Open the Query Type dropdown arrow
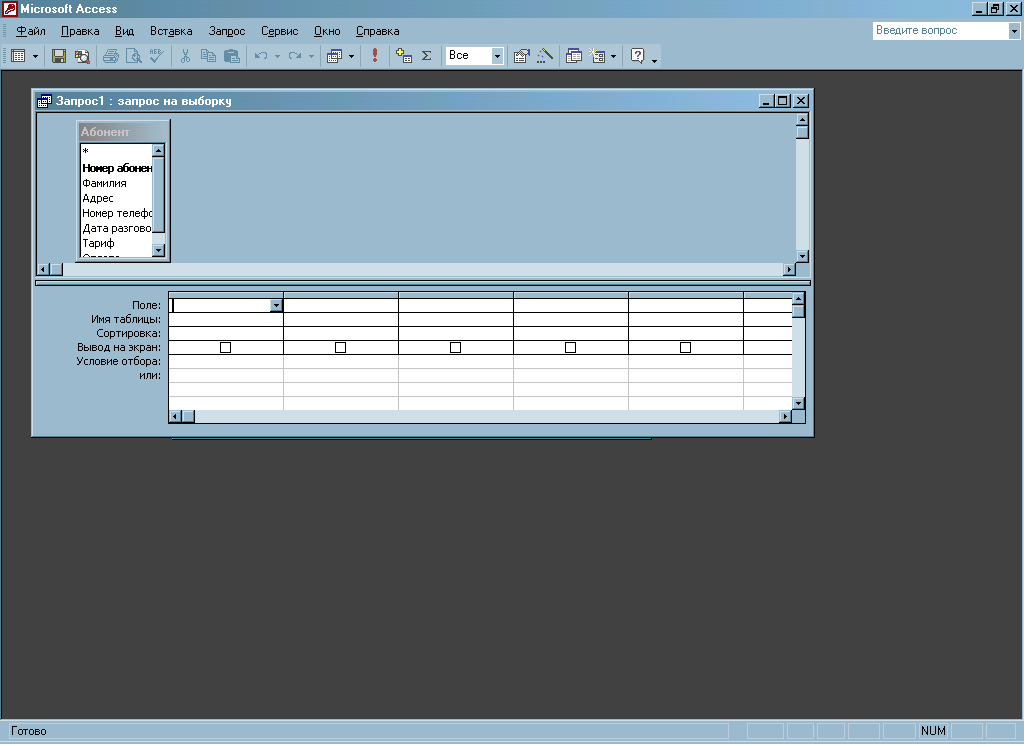 point(351,56)
